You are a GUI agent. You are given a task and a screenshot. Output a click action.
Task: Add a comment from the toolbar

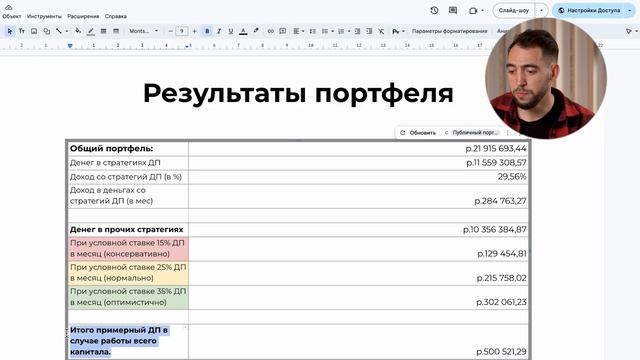(x=282, y=31)
